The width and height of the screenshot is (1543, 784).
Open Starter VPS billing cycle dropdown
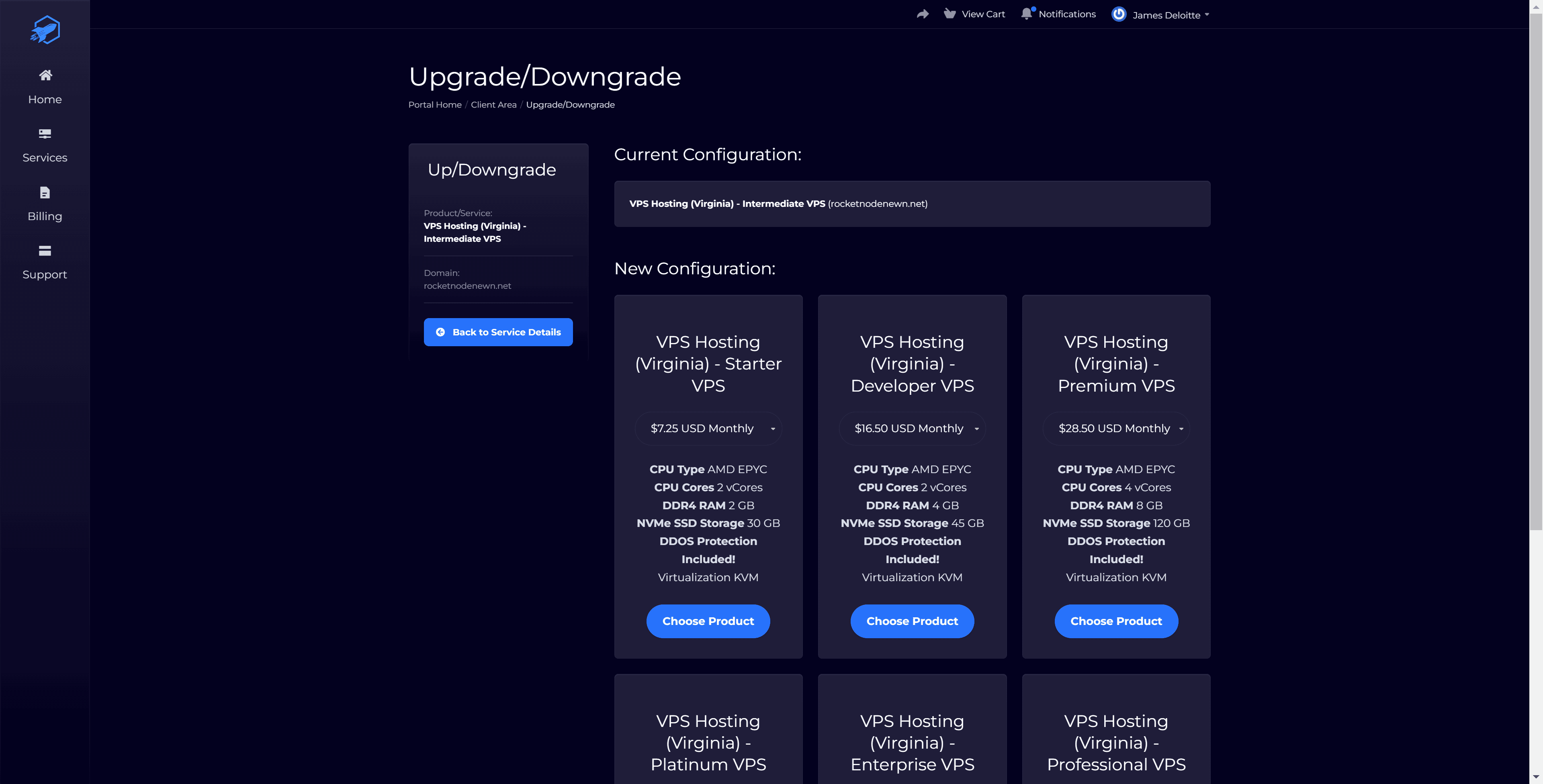[708, 428]
